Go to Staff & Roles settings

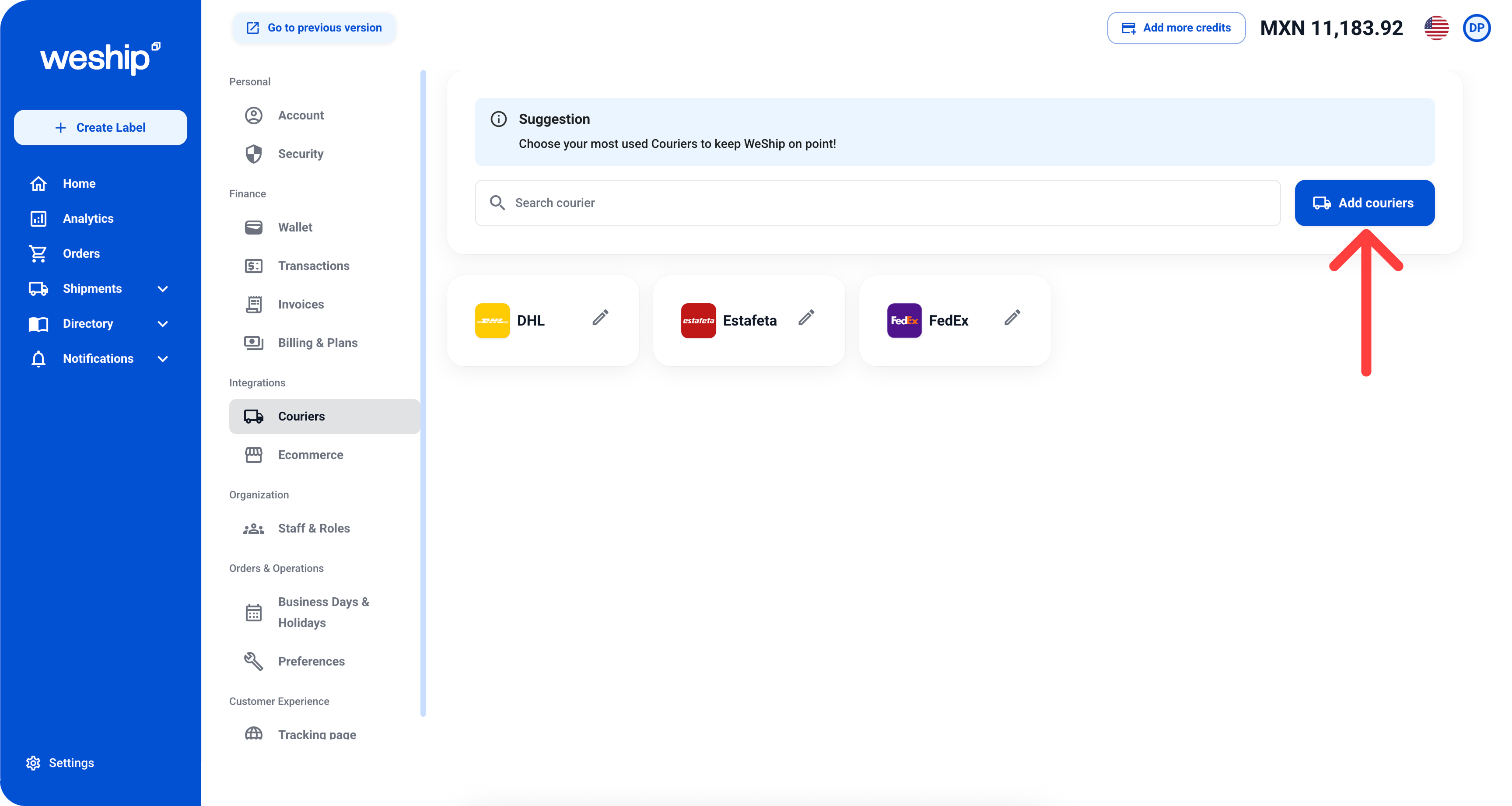tap(313, 528)
